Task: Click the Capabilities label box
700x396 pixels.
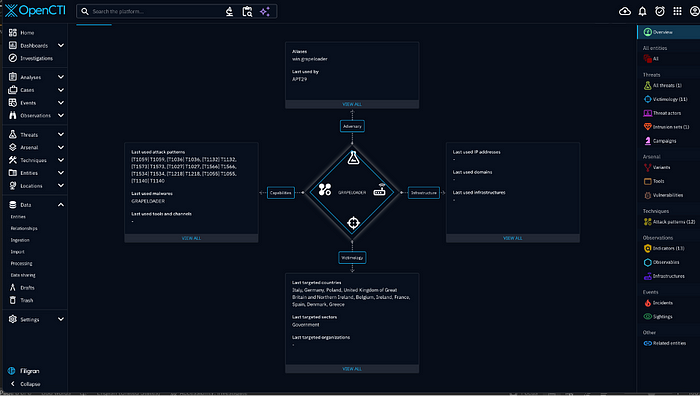Action: [281, 193]
